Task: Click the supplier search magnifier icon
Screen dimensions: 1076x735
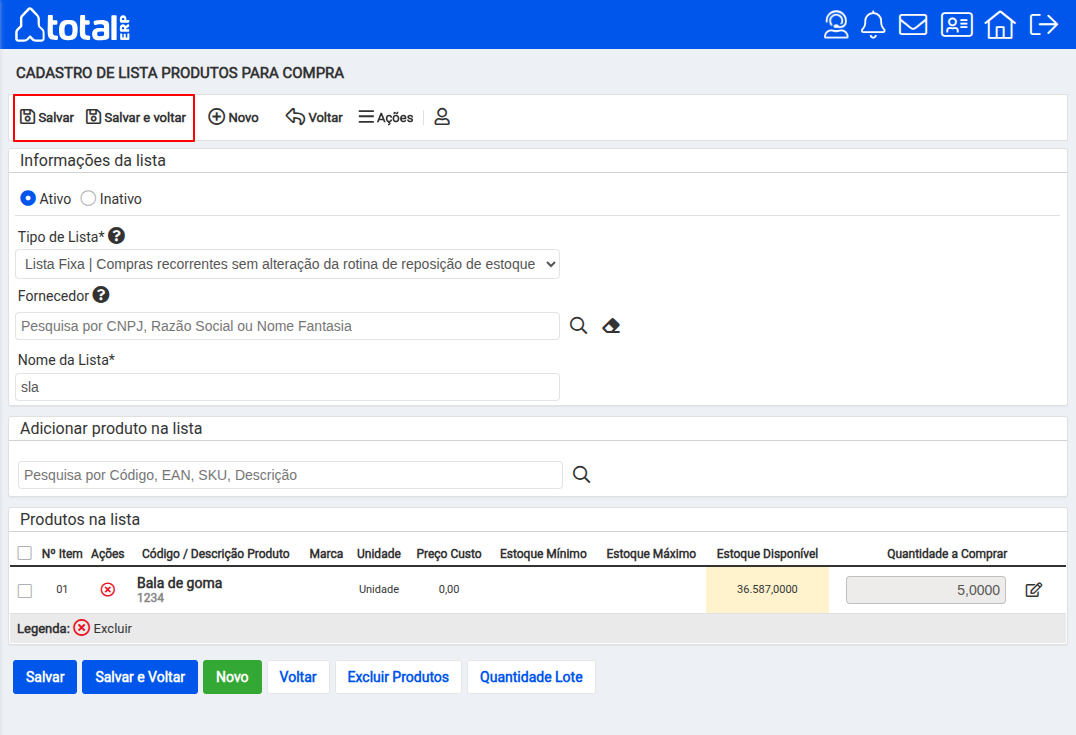Action: pos(578,326)
